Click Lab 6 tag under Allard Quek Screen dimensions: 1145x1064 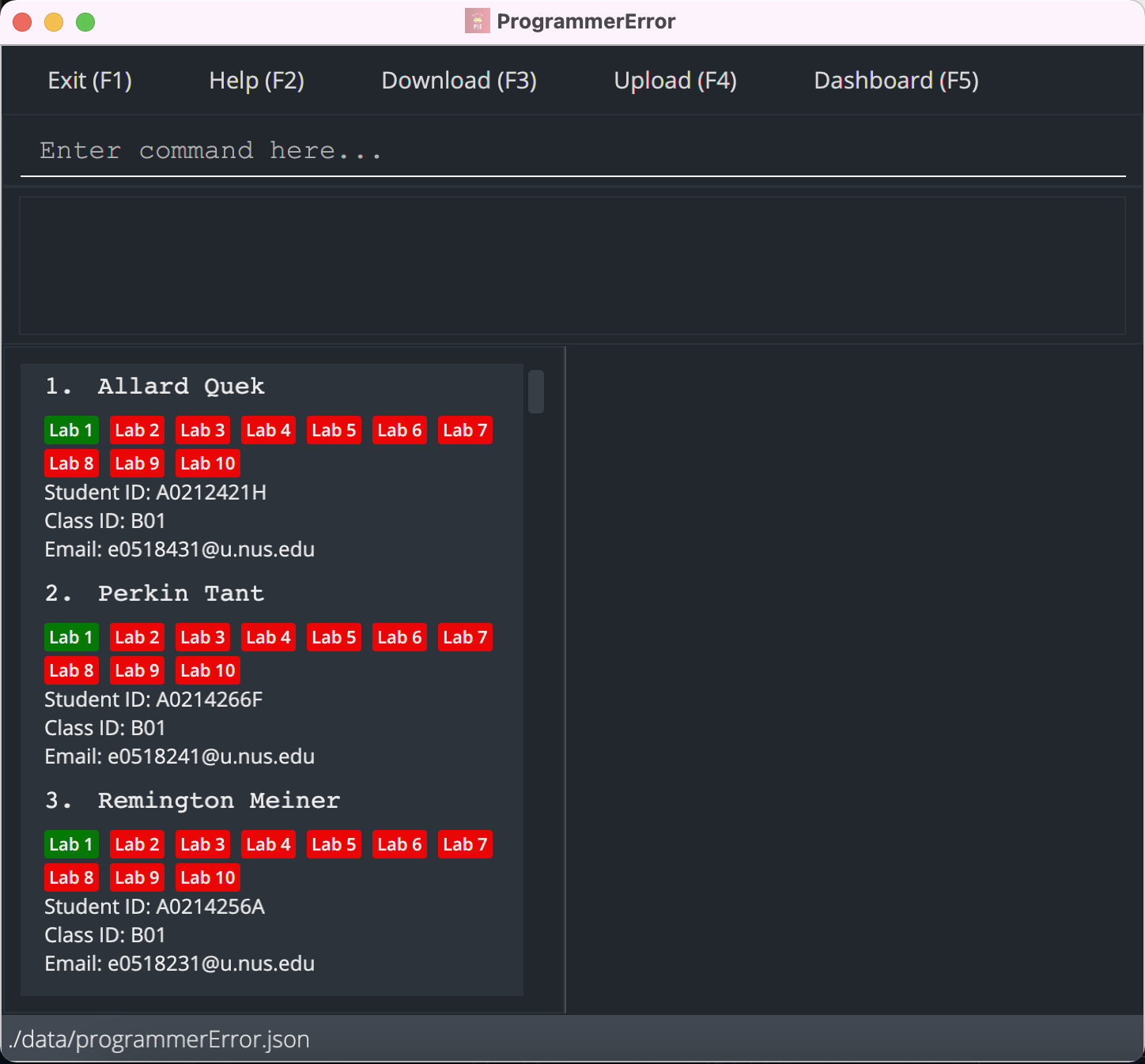399,430
